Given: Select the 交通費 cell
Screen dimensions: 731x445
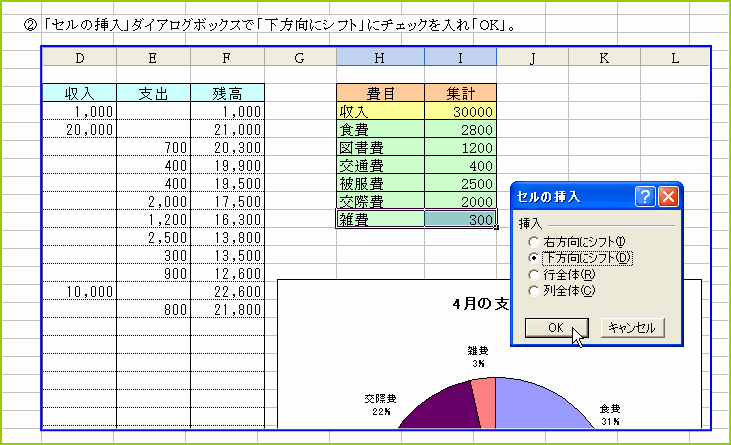Looking at the screenshot, I should 380,165.
